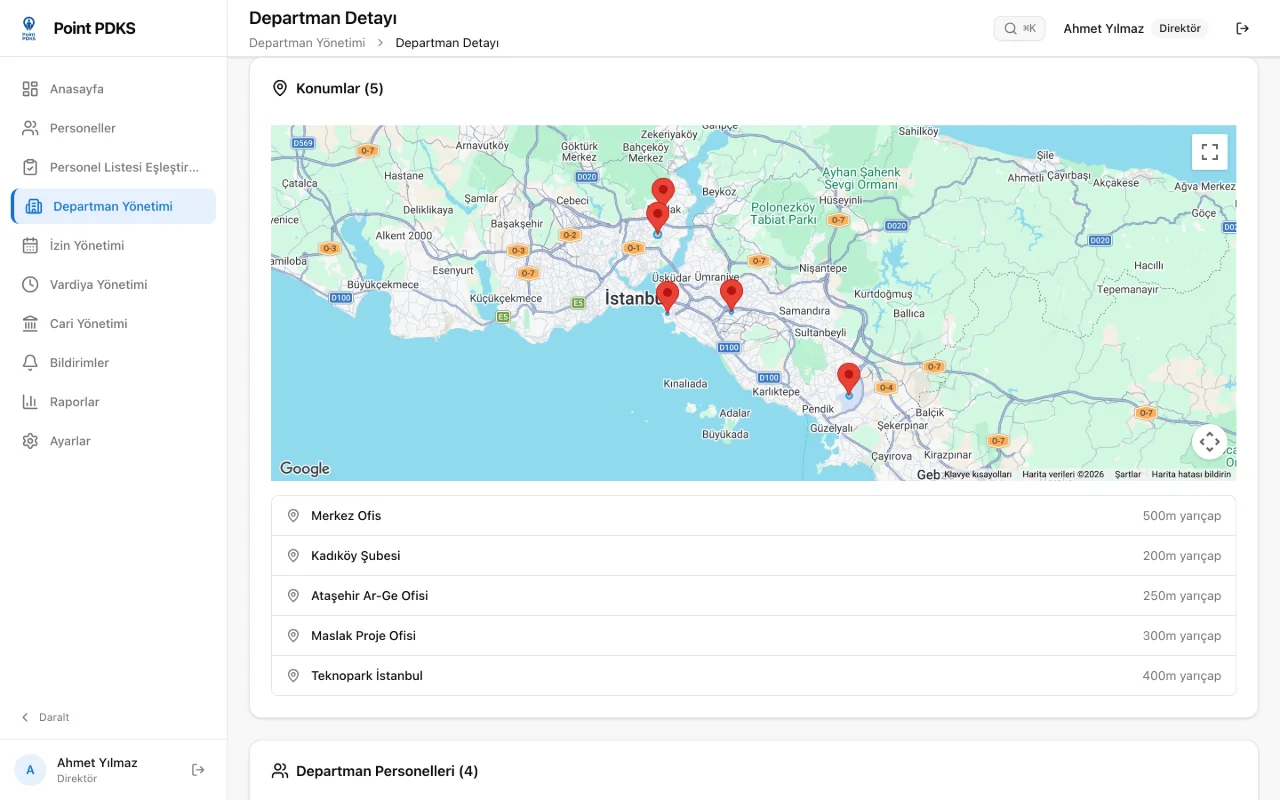
Task: Collapse the sidebar with Daralt
Action: 46,717
